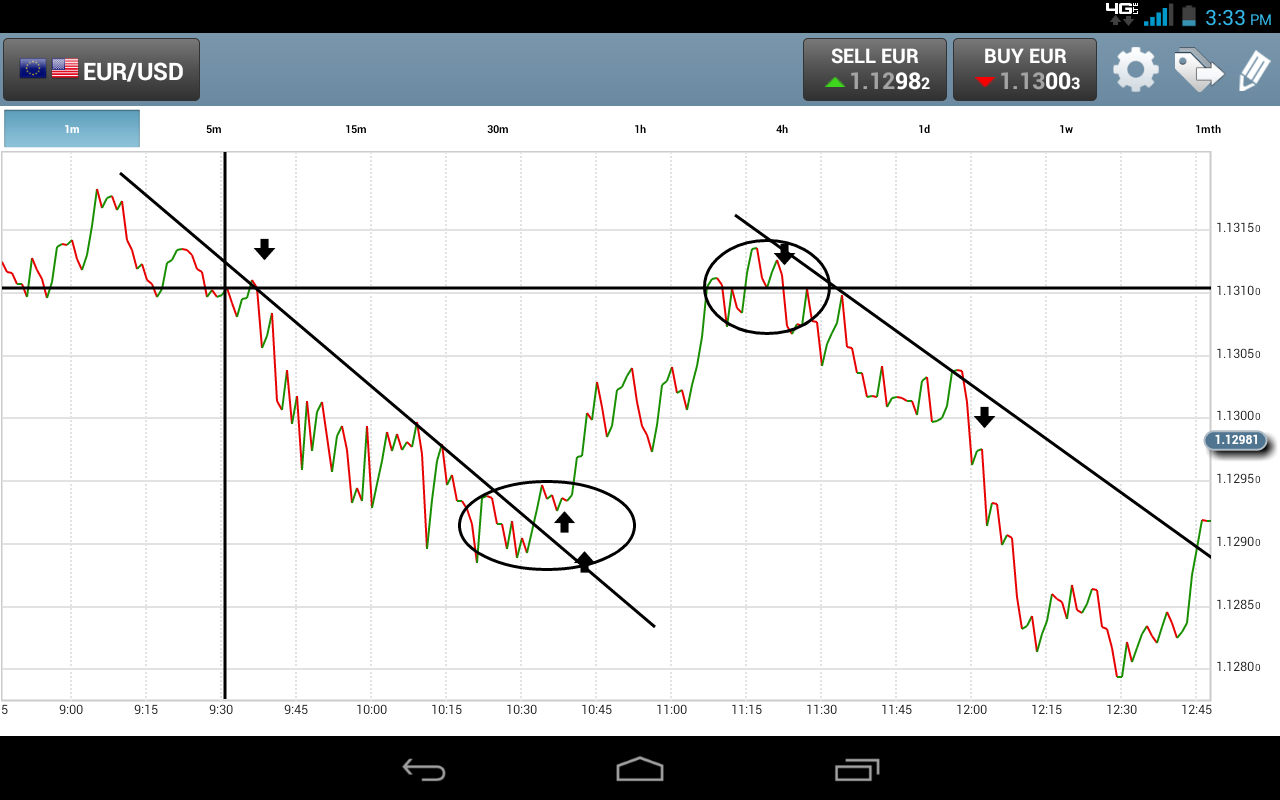Tap the 9:15 time axis label
1280x800 pixels.
(x=146, y=710)
